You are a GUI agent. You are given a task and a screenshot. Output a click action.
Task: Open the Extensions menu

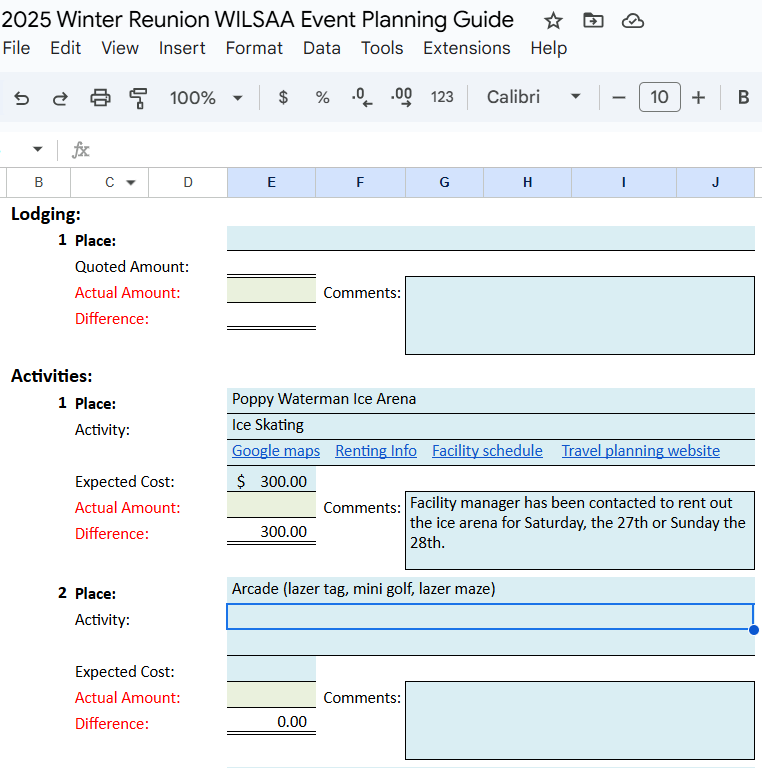(x=466, y=48)
